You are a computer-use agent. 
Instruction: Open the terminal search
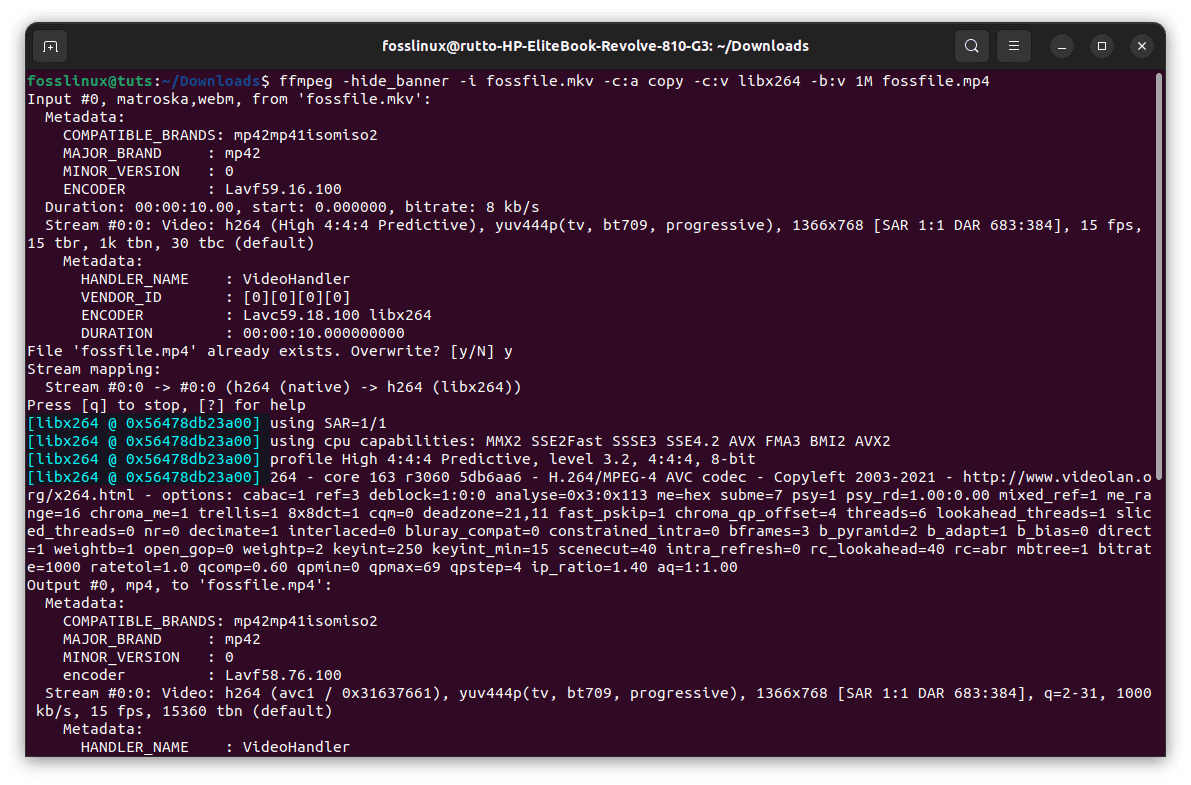tap(971, 46)
